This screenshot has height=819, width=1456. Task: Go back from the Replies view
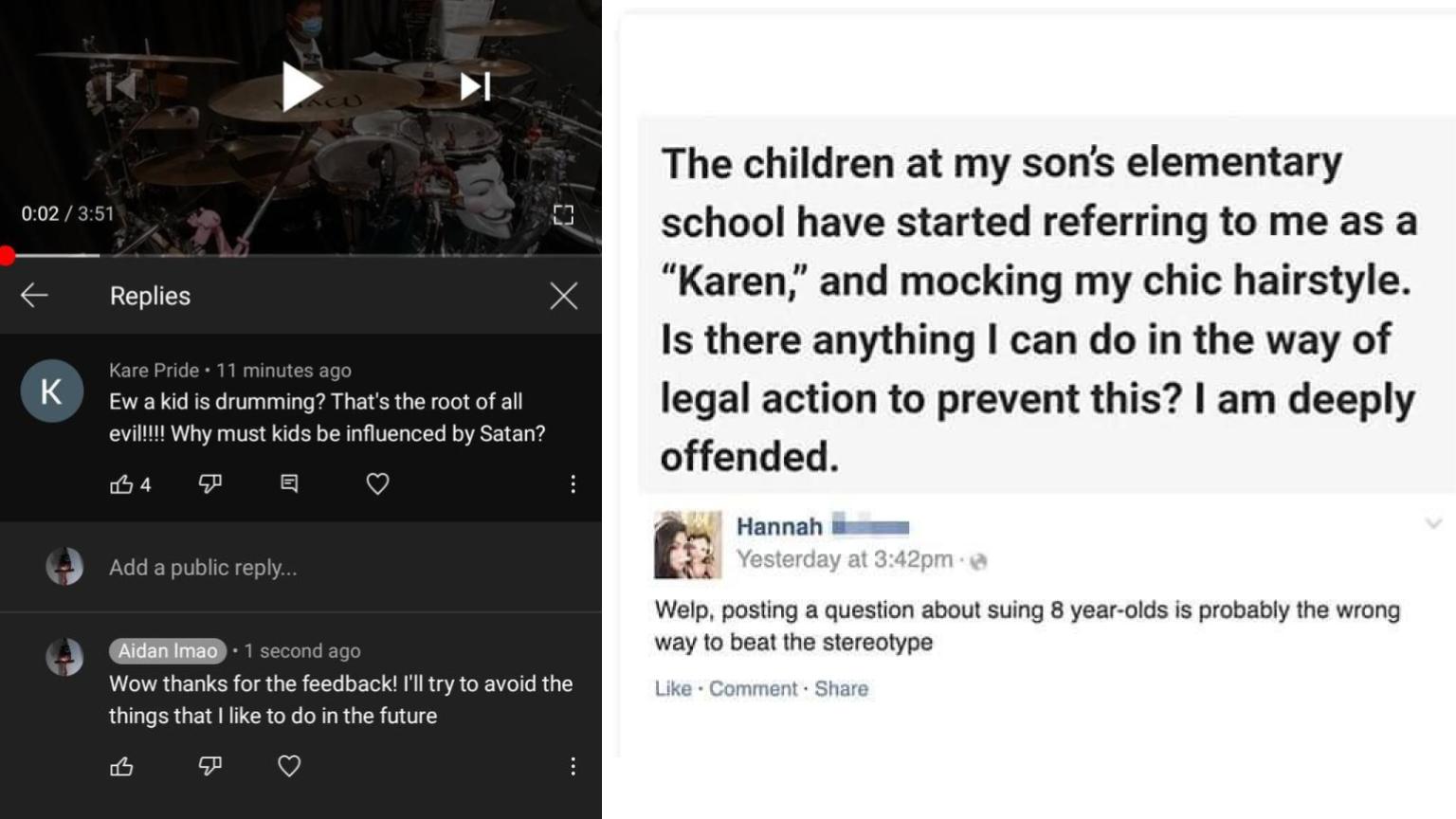(34, 295)
